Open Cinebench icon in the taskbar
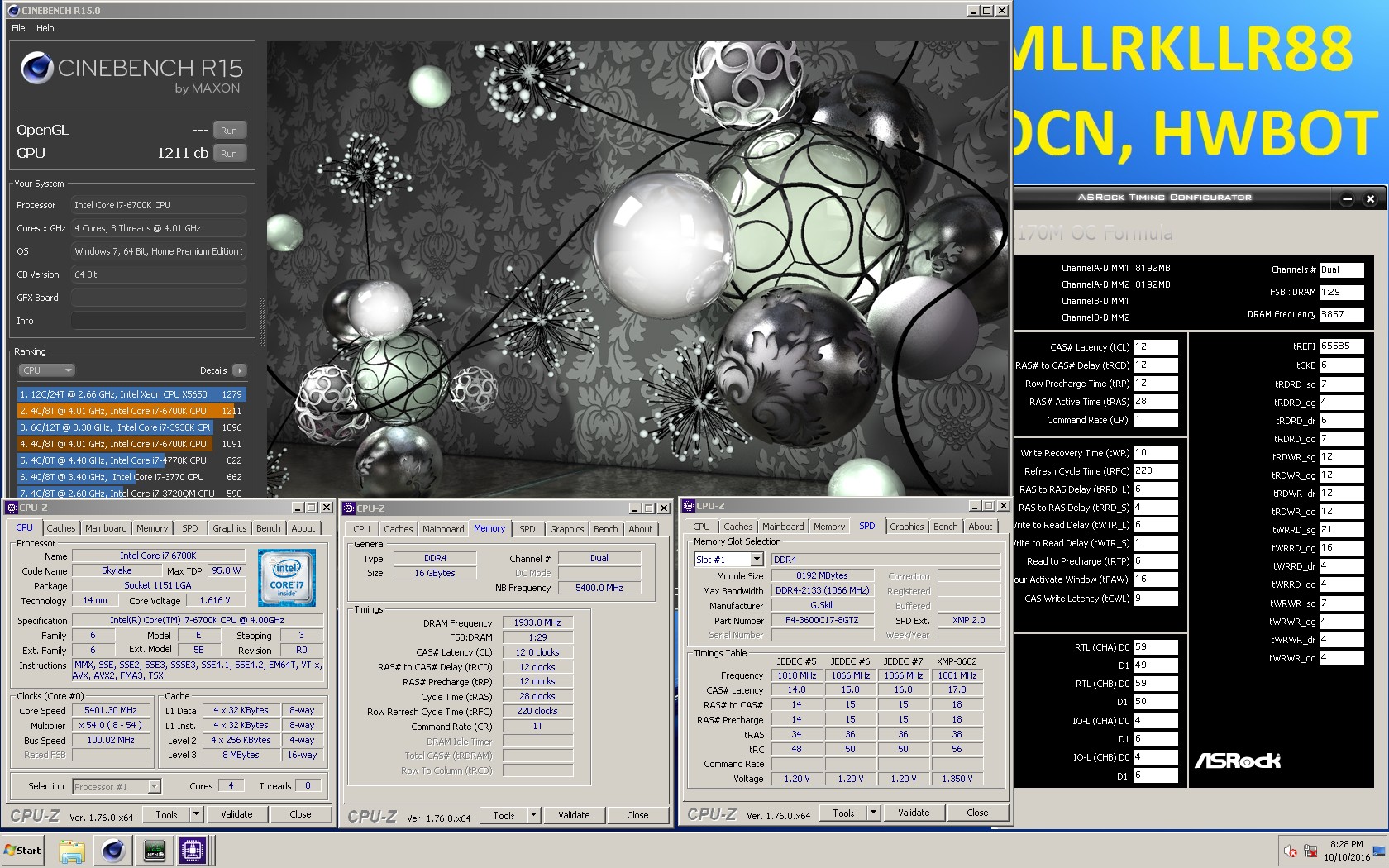Screen dimensions: 1389x868 tap(113, 850)
